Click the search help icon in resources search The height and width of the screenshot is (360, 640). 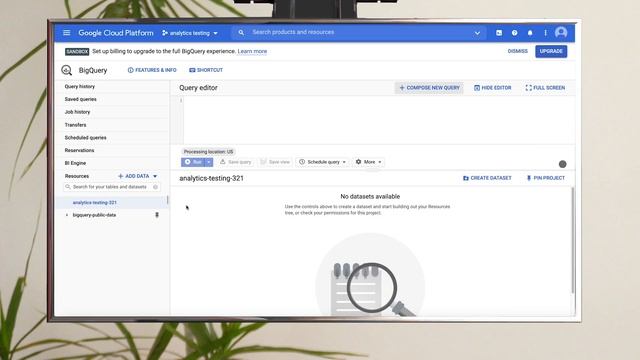point(156,187)
